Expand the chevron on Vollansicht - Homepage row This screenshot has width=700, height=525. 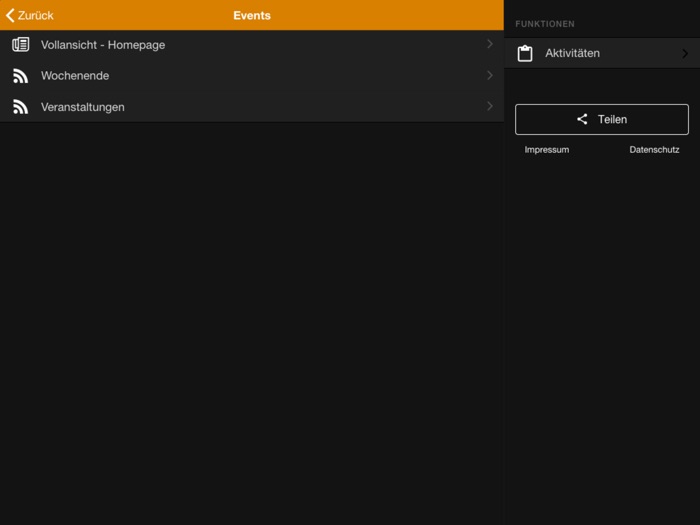[x=490, y=45]
